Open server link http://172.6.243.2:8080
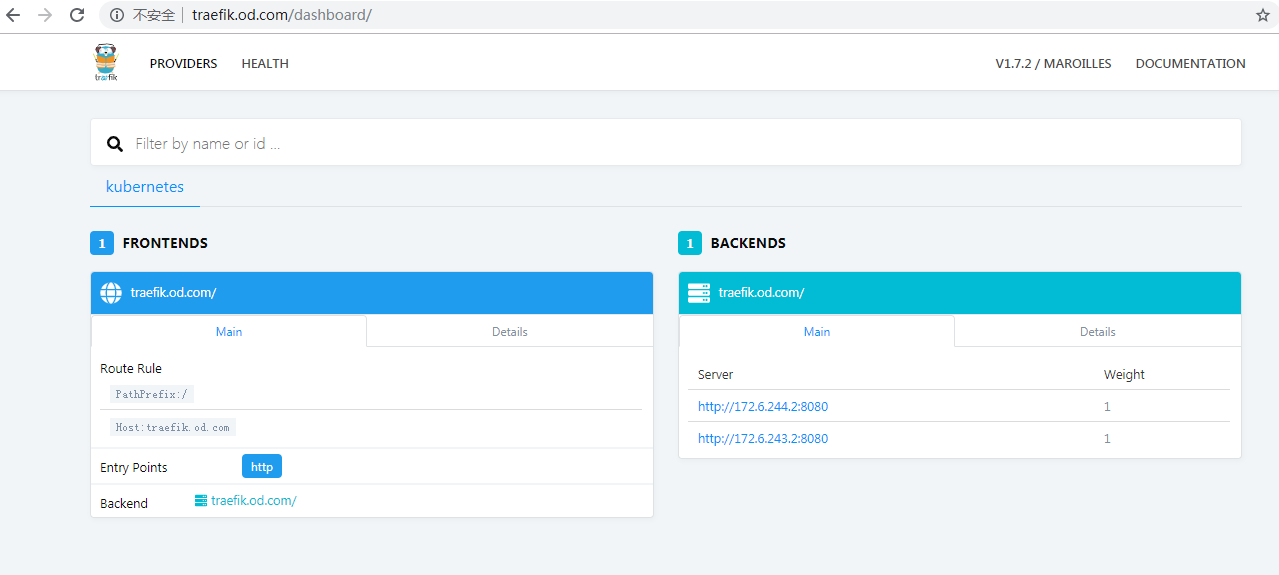Screen dimensions: 1279x575 coord(763,439)
